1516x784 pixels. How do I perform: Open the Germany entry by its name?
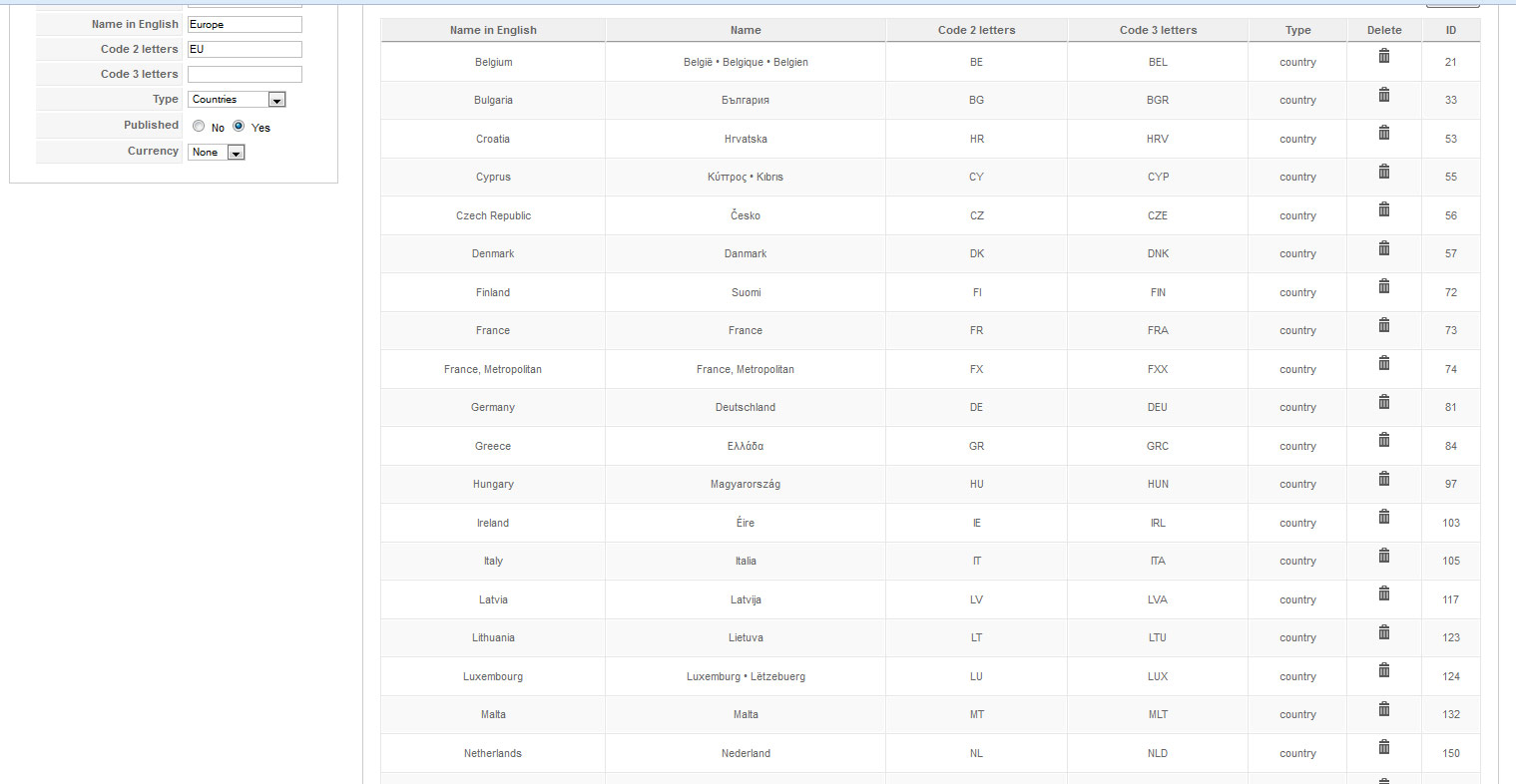pyautogui.click(x=493, y=407)
